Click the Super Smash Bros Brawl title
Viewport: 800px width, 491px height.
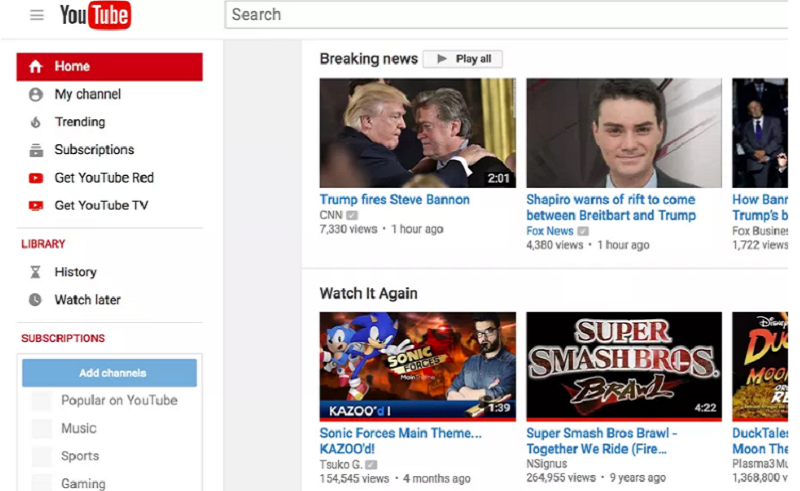pyautogui.click(x=602, y=441)
